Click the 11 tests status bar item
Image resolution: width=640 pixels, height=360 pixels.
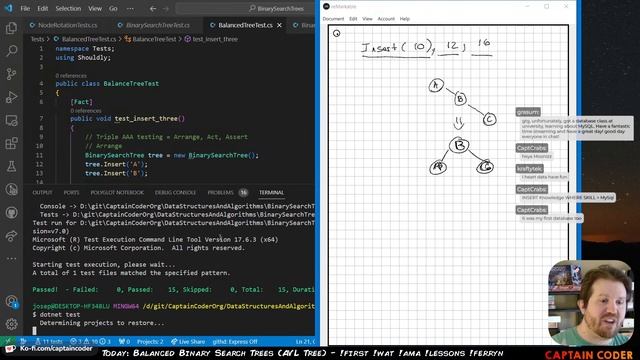49,341
